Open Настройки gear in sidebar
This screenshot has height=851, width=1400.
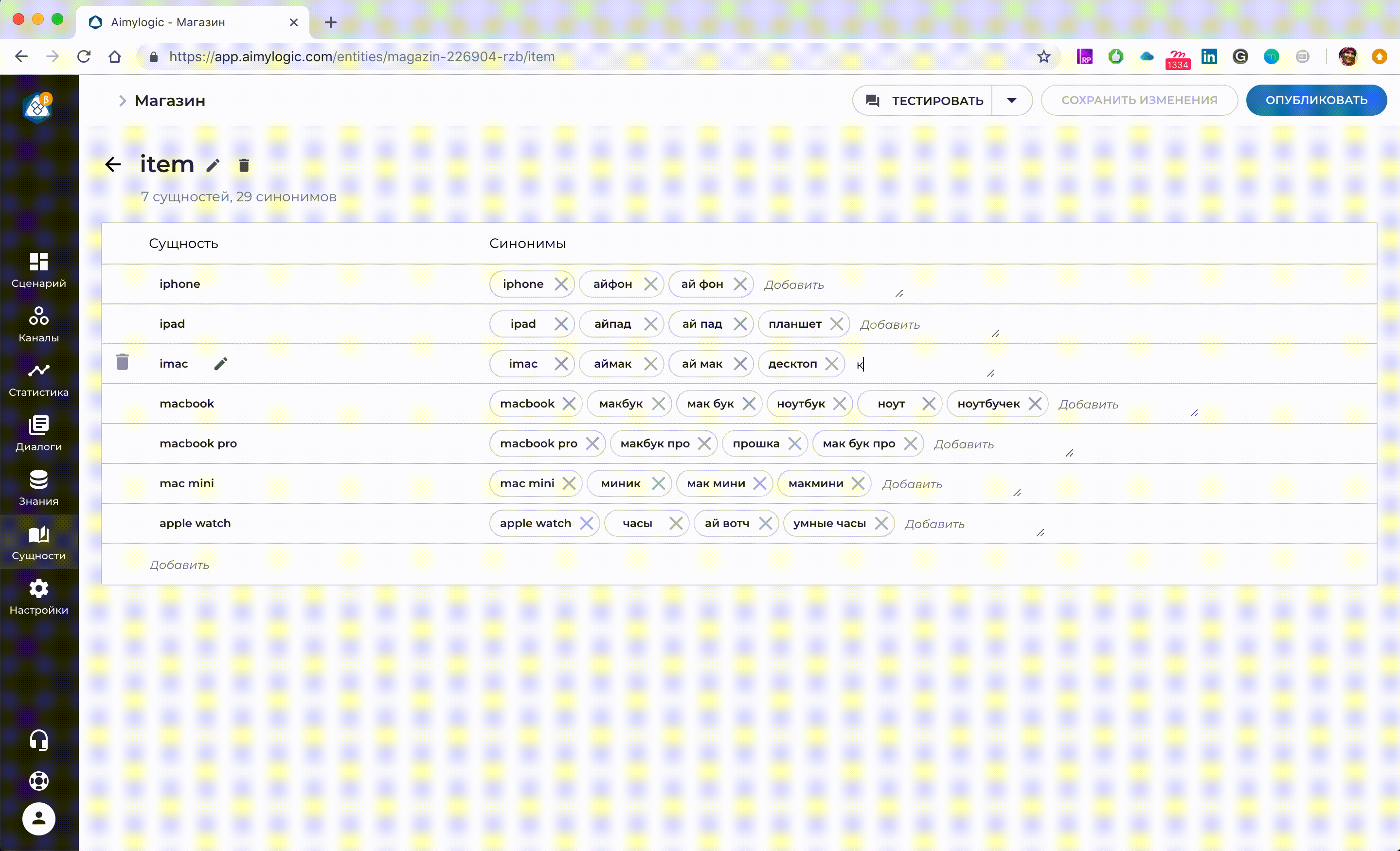(38, 597)
